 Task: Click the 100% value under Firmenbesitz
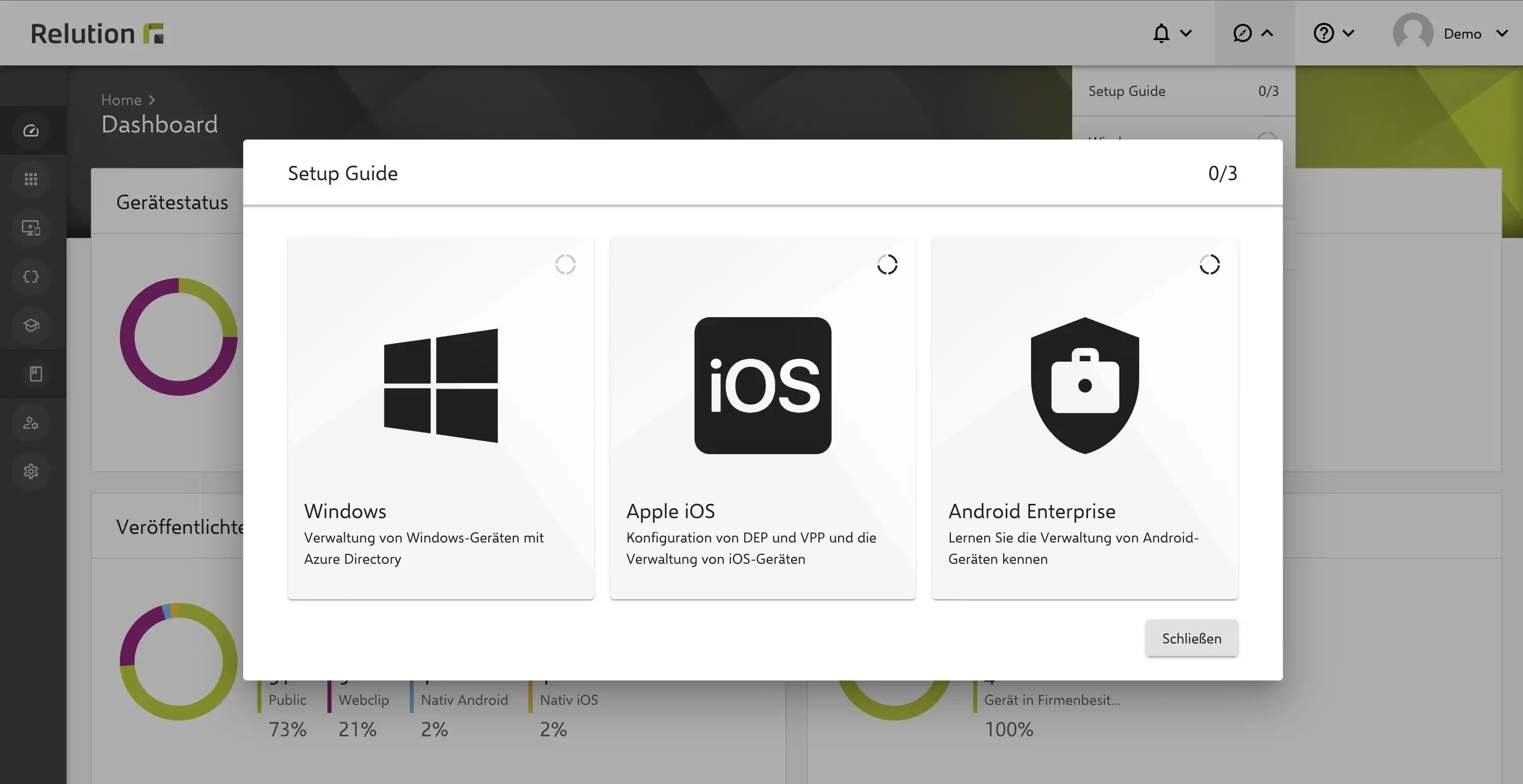click(x=1009, y=730)
